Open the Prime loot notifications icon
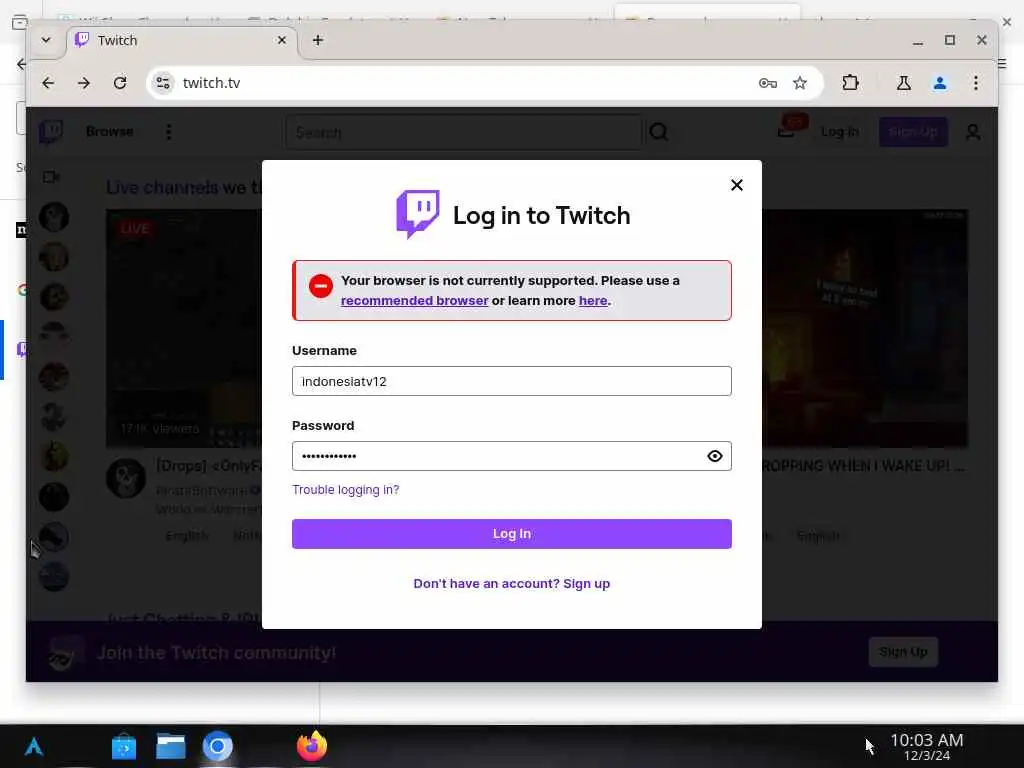This screenshot has width=1024, height=768. (788, 129)
